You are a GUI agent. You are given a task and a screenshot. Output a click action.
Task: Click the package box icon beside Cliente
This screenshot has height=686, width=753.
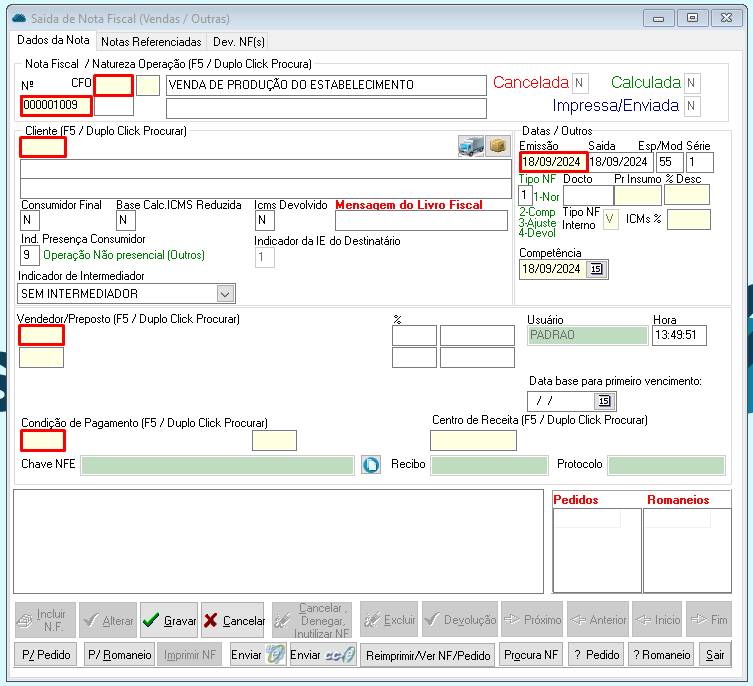[497, 146]
